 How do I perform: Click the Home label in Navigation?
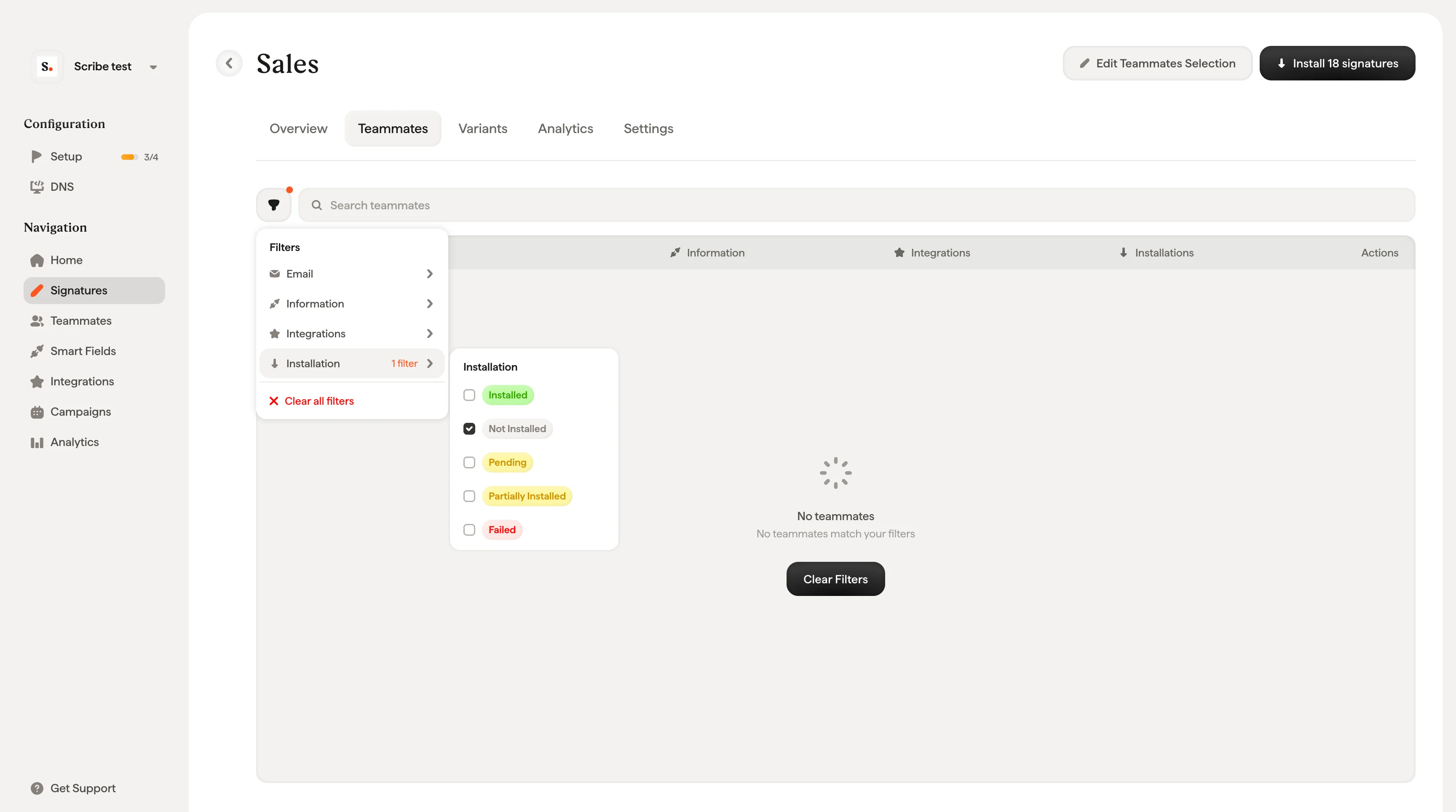66,261
